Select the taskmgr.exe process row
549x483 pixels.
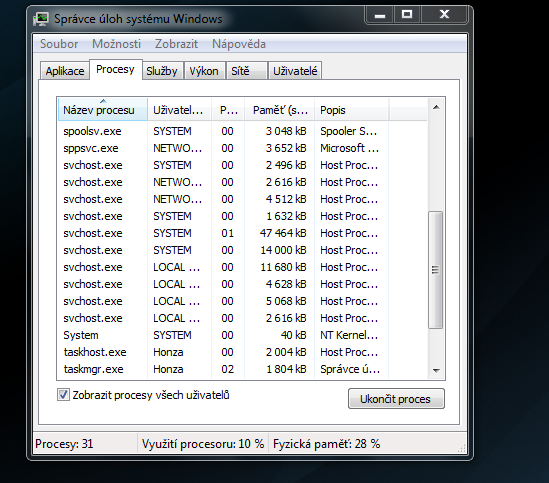pyautogui.click(x=242, y=369)
